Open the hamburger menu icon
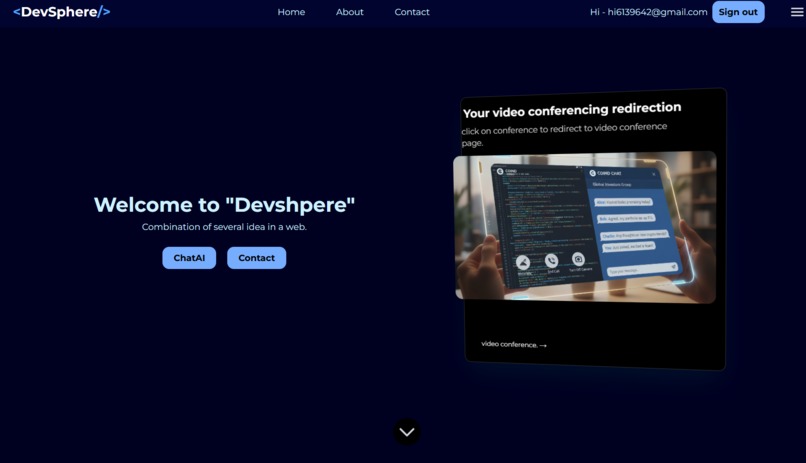 click(x=797, y=12)
